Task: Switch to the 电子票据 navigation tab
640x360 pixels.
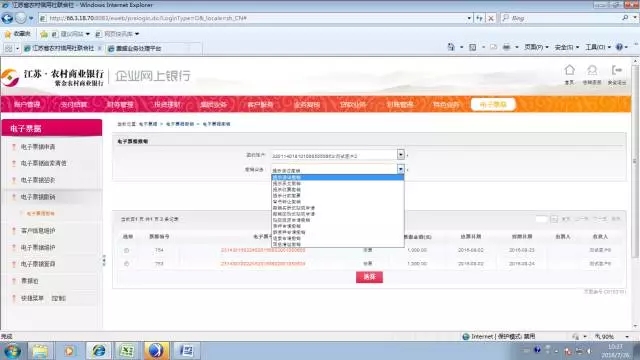Action: (493, 104)
